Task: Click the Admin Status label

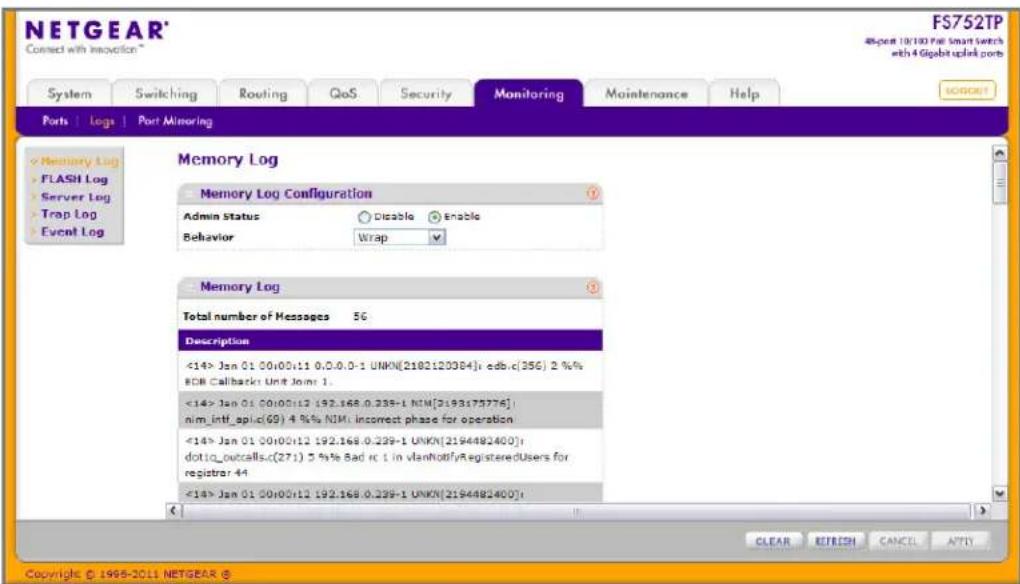Action: click(x=221, y=217)
